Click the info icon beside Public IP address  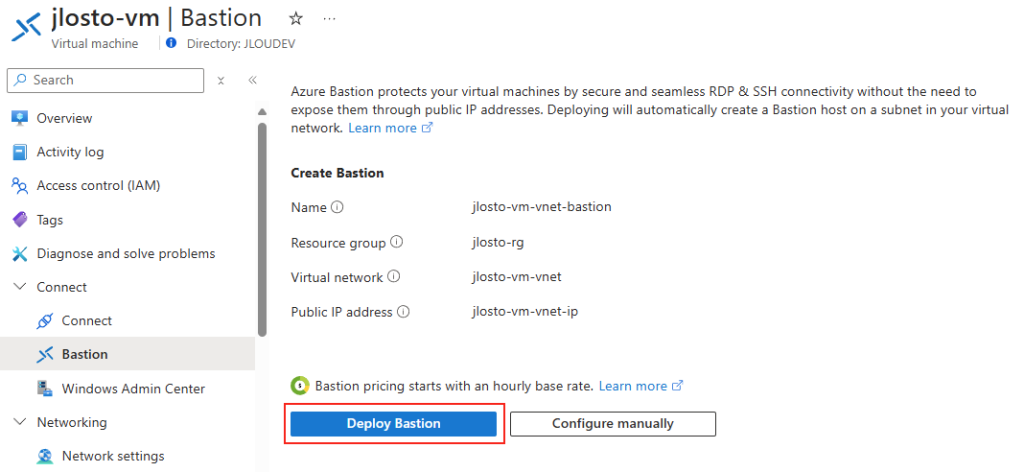coord(404,311)
